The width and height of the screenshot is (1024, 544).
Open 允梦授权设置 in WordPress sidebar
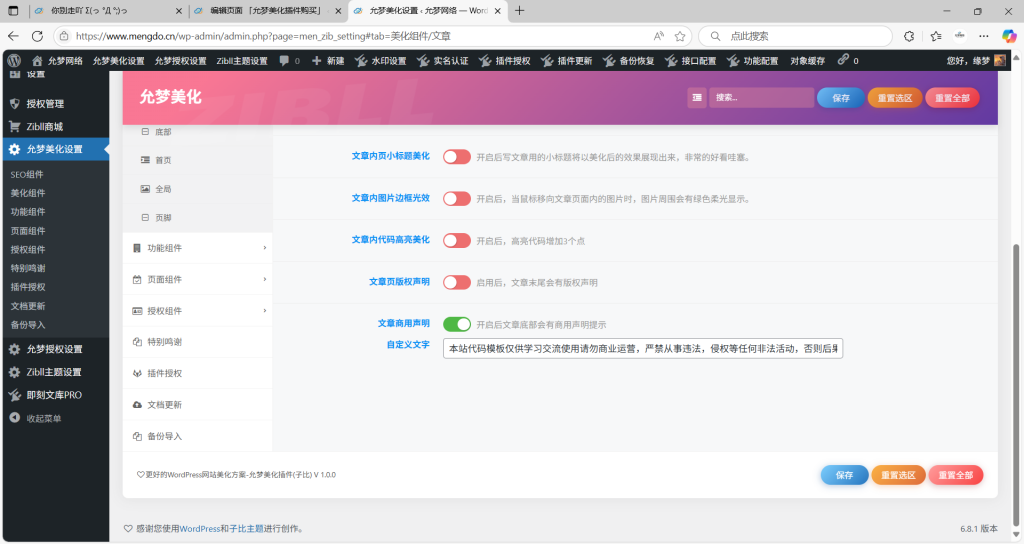pyautogui.click(x=56, y=349)
